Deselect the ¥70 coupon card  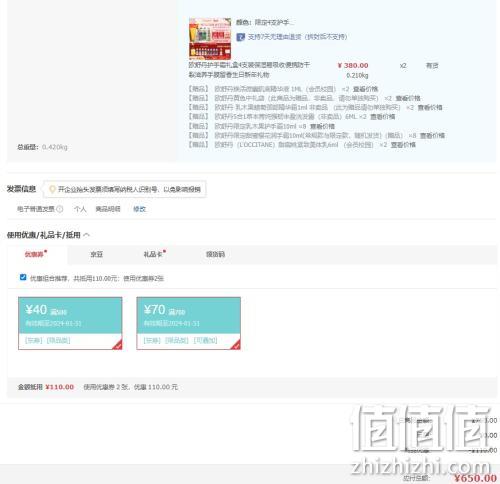[189, 323]
